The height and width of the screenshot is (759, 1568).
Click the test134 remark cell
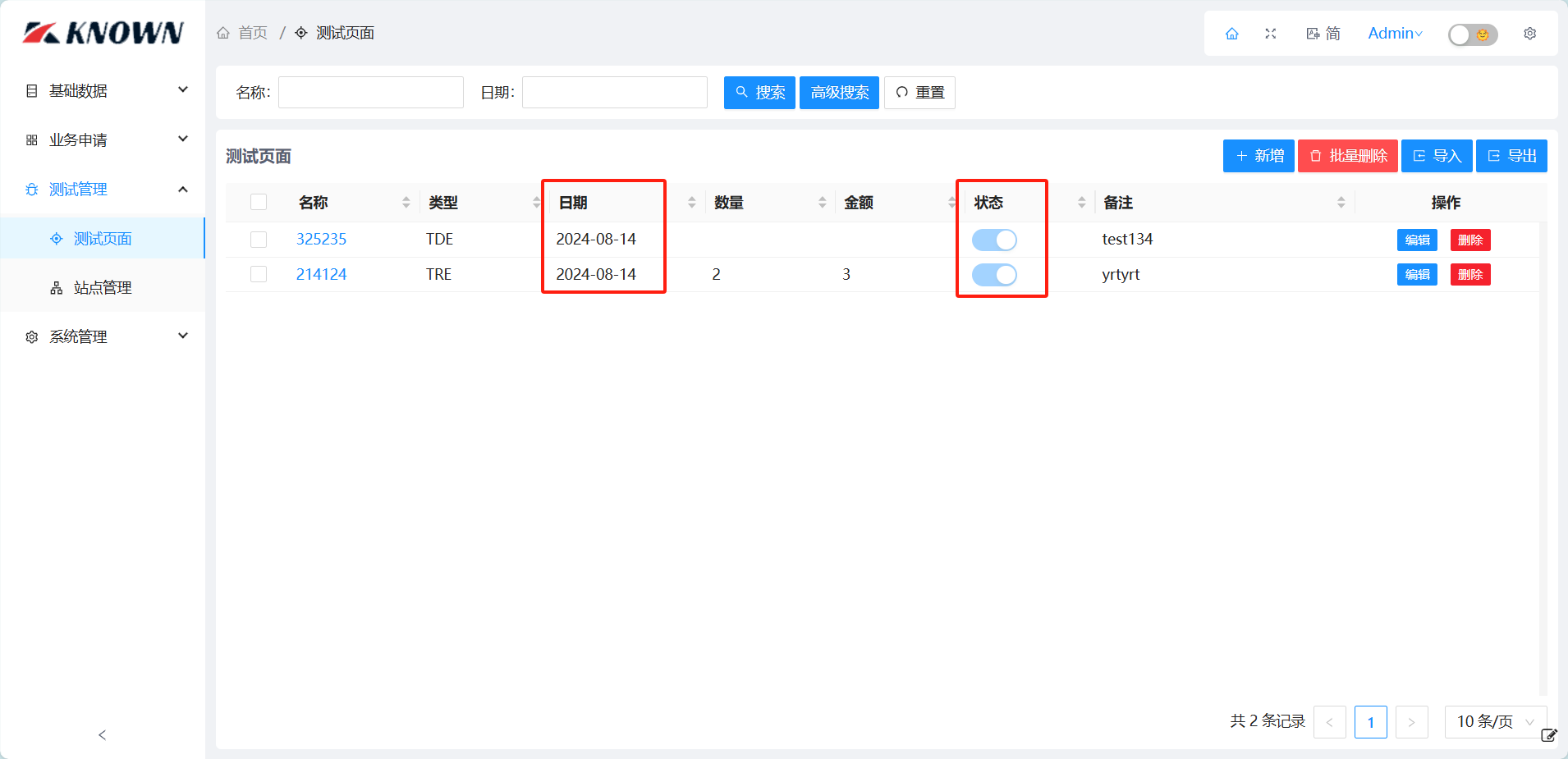click(1127, 239)
